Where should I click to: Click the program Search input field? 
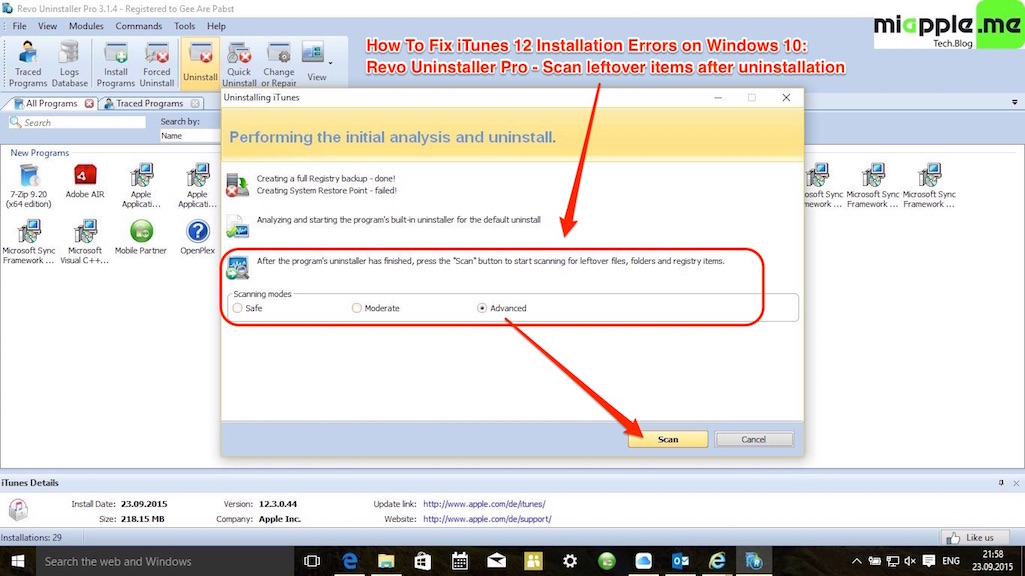[x=80, y=122]
